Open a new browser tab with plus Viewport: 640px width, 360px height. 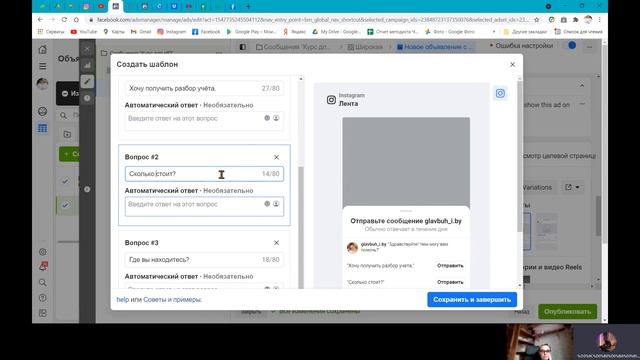(248, 7)
